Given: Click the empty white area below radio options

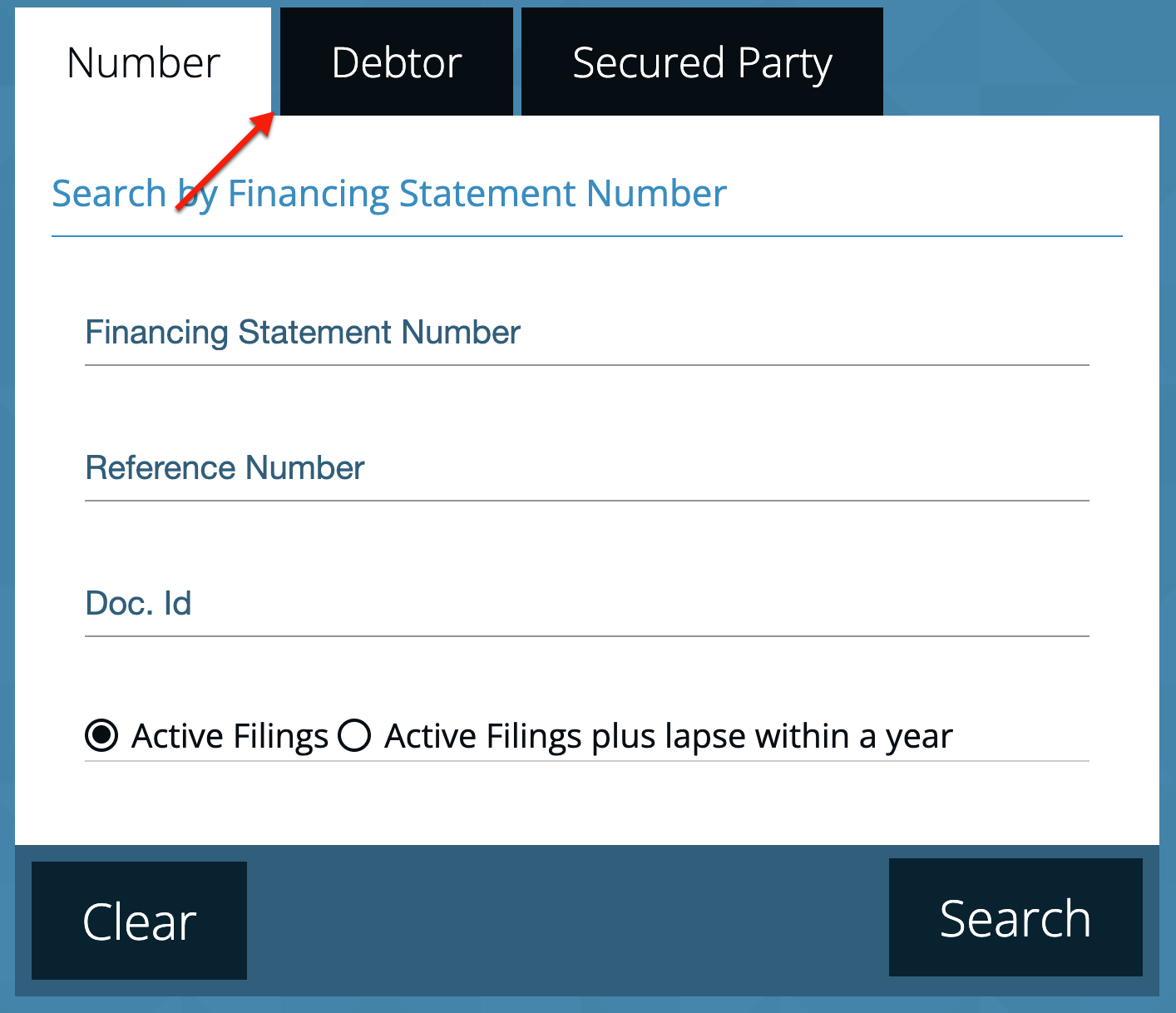Looking at the screenshot, I should coord(587,803).
